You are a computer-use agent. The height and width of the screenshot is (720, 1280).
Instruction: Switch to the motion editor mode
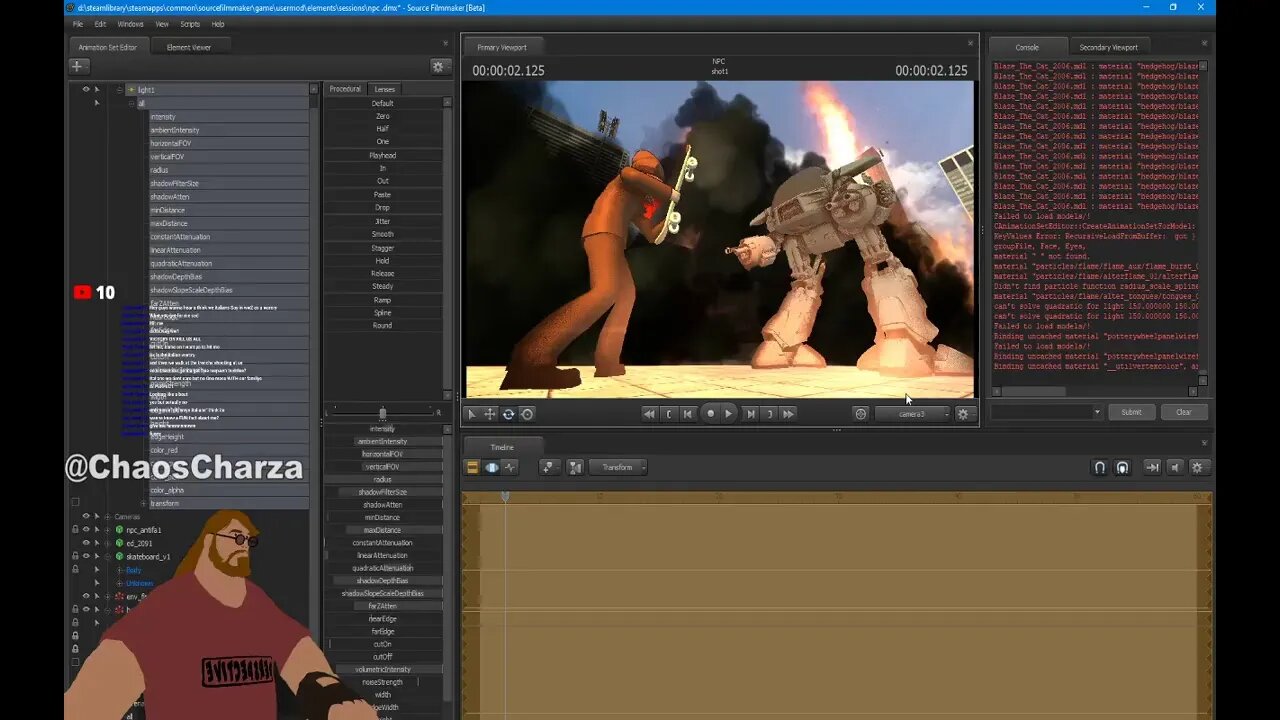coord(491,467)
